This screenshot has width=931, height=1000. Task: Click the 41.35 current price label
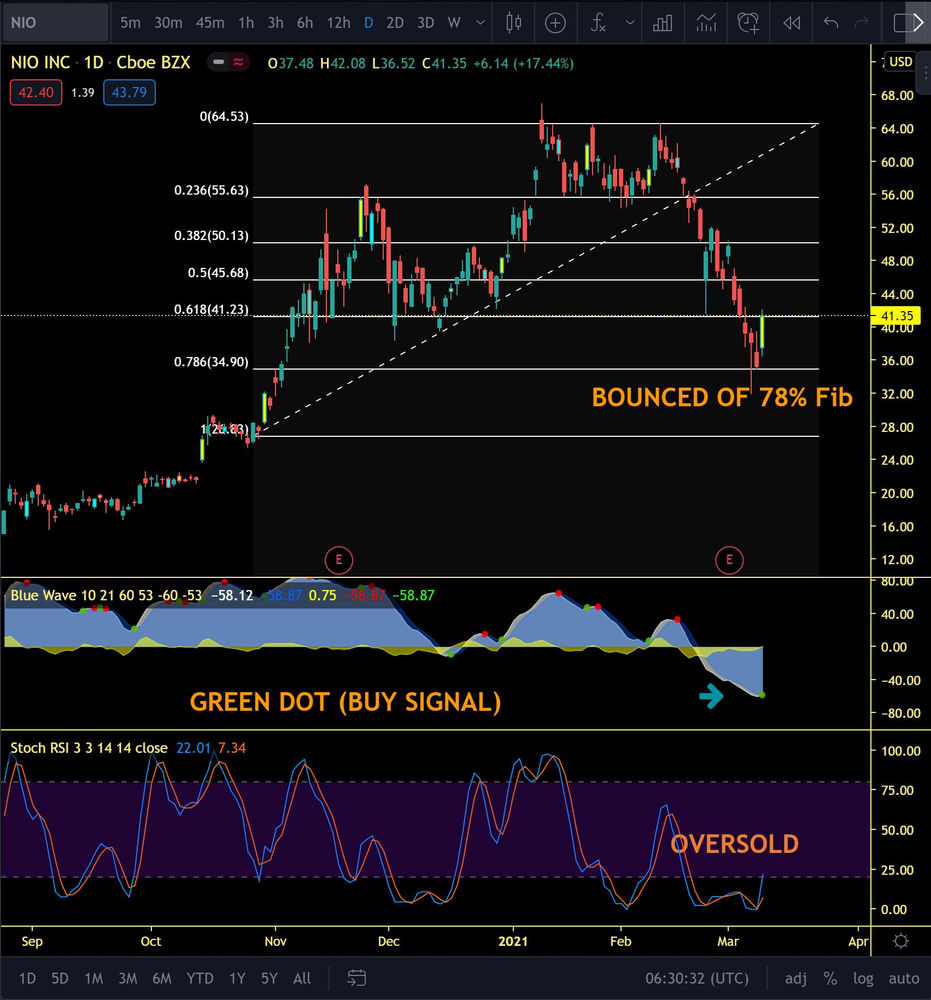pyautogui.click(x=896, y=316)
